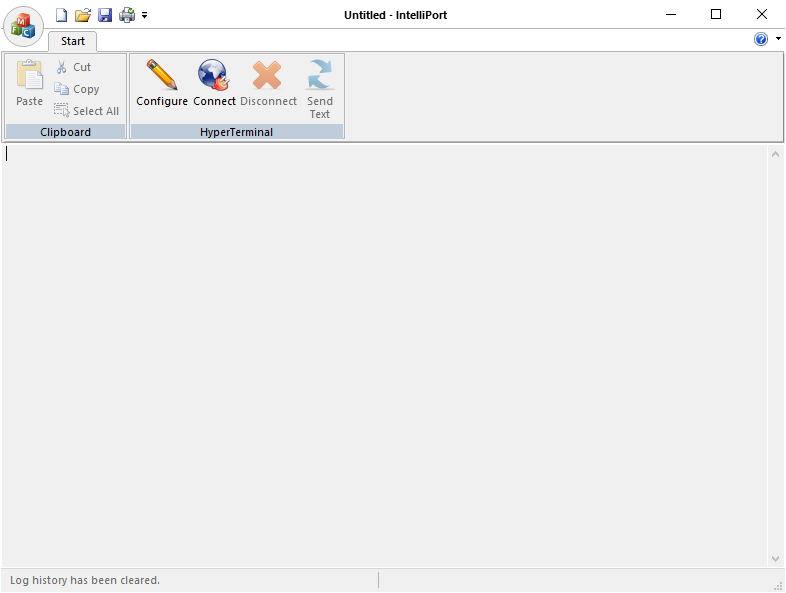786x593 pixels.
Task: Switch to the Start ribbon tab
Action: 73,41
